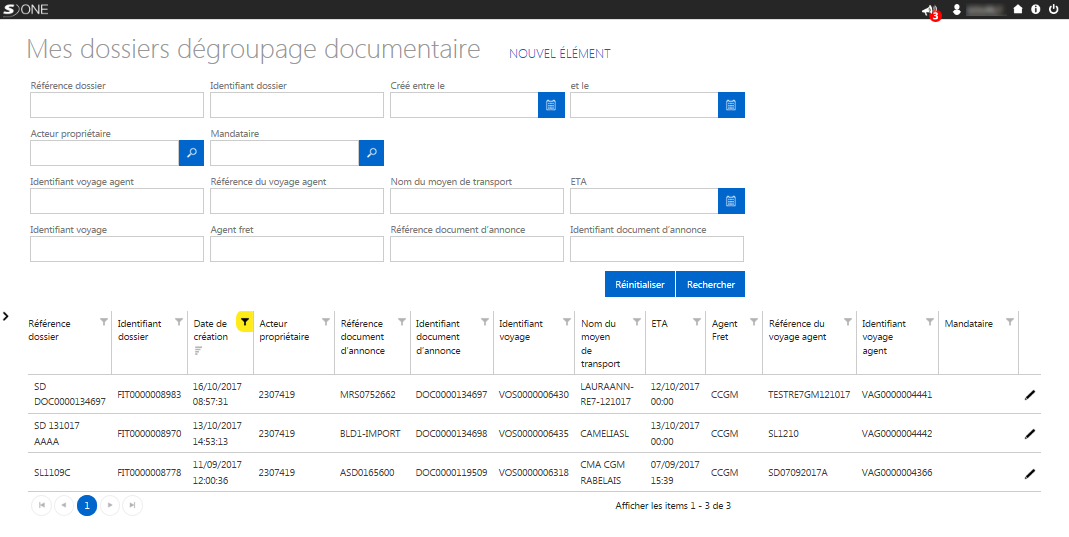The image size is (1069, 537).
Task: Open notifications megaphone icon with badge
Action: click(930, 11)
